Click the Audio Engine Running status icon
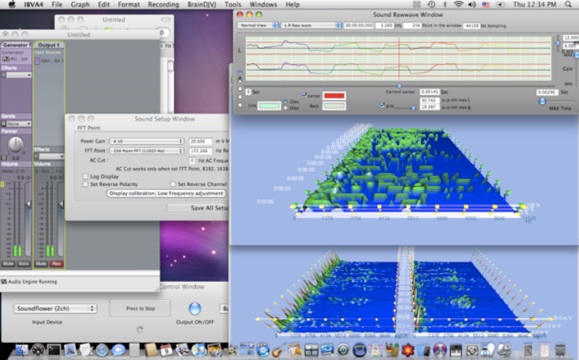This screenshot has height=360, width=579. (x=4, y=282)
